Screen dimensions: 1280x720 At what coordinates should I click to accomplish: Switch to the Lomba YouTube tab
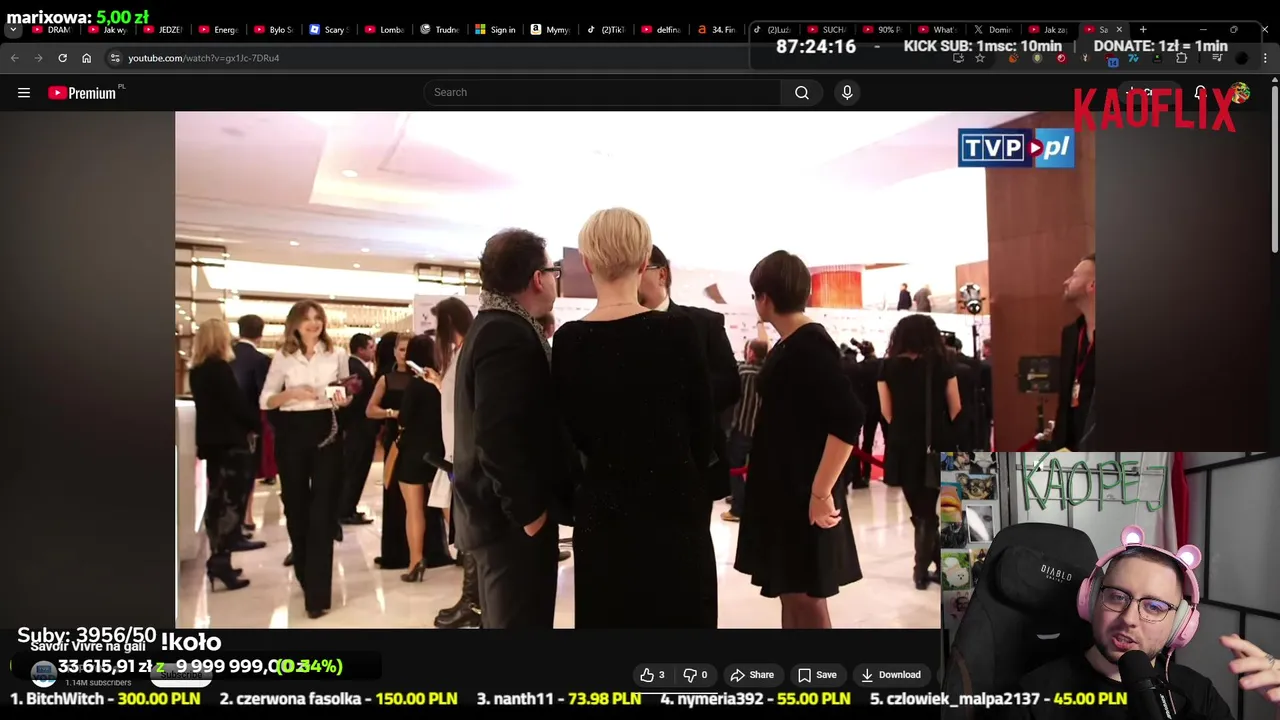pyautogui.click(x=384, y=30)
